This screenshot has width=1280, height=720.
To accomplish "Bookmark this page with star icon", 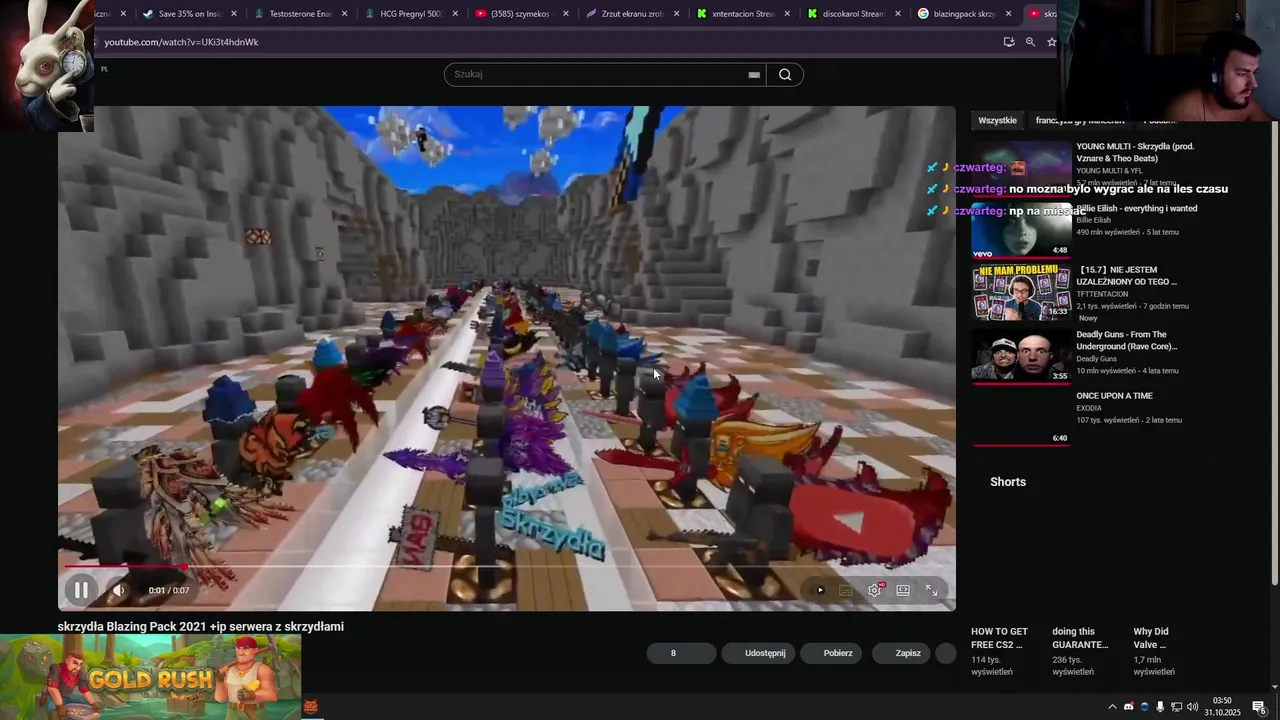I will pyautogui.click(x=1051, y=42).
